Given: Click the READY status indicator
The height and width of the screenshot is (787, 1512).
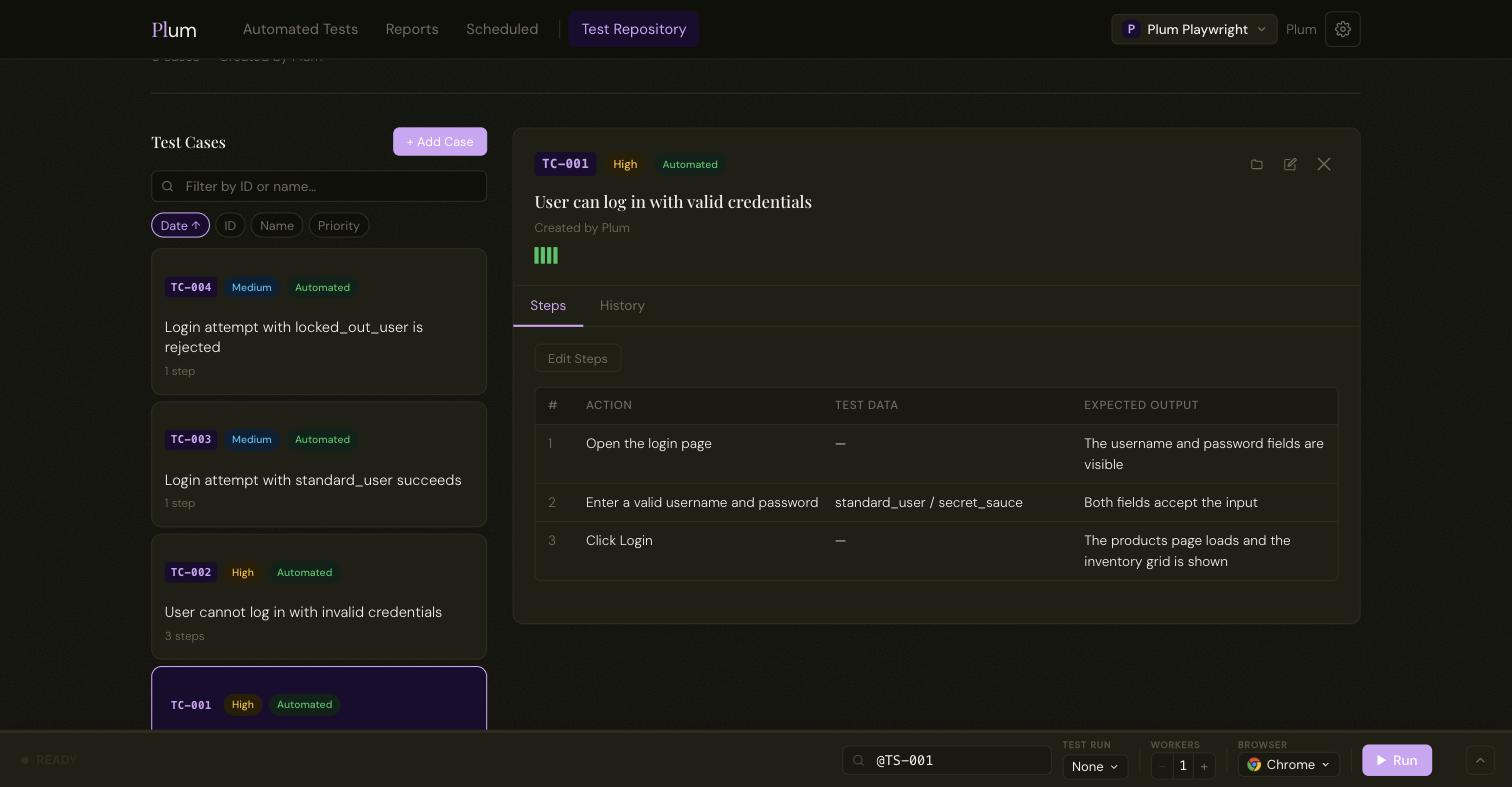Looking at the screenshot, I should [x=49, y=760].
